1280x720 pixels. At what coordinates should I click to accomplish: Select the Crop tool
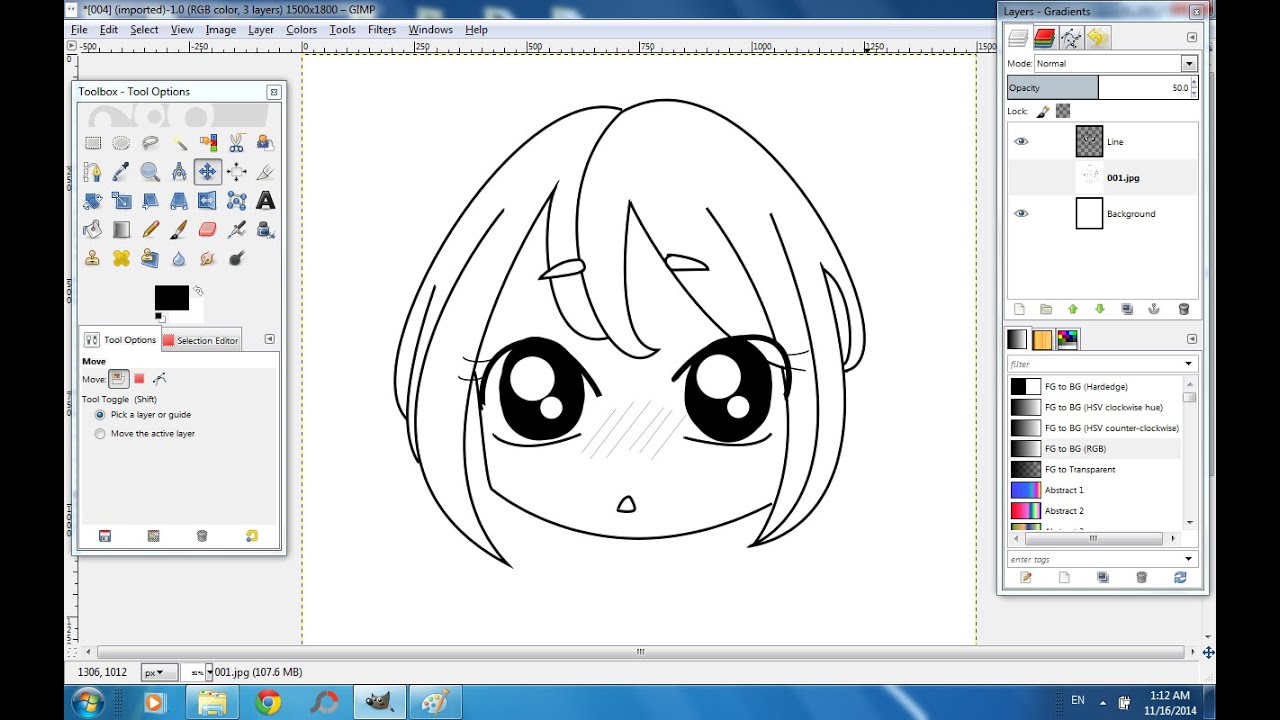pyautogui.click(x=265, y=172)
